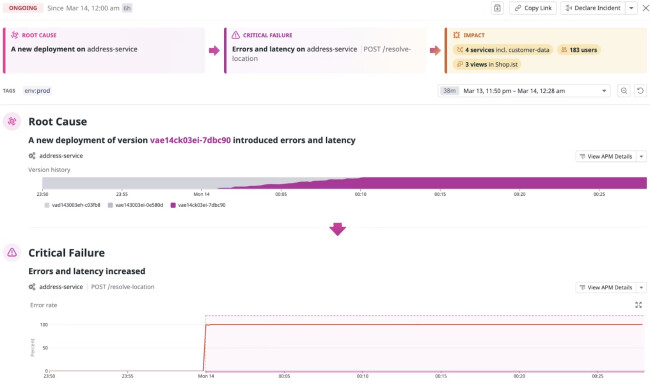Select the Impact summary card

546,51
